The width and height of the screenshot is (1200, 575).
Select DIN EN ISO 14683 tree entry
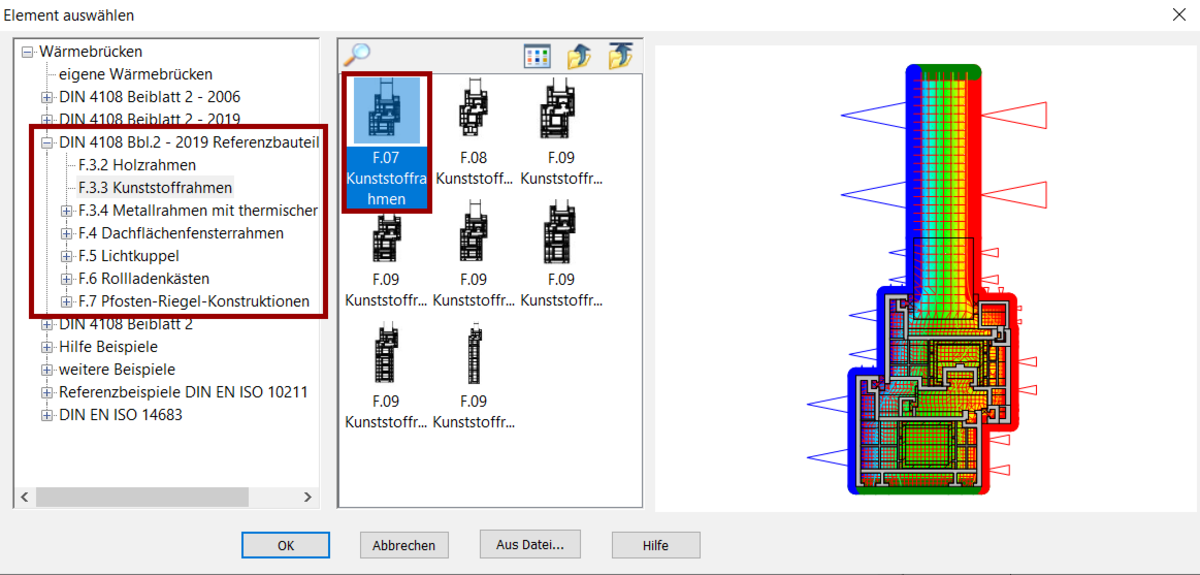tap(120, 415)
